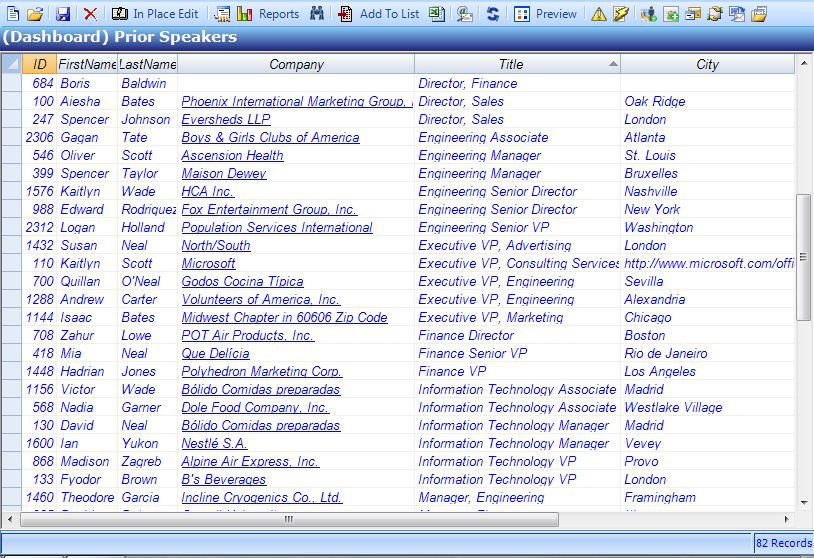
Task: Open the Nestlé S.A. link
Action: point(214,443)
